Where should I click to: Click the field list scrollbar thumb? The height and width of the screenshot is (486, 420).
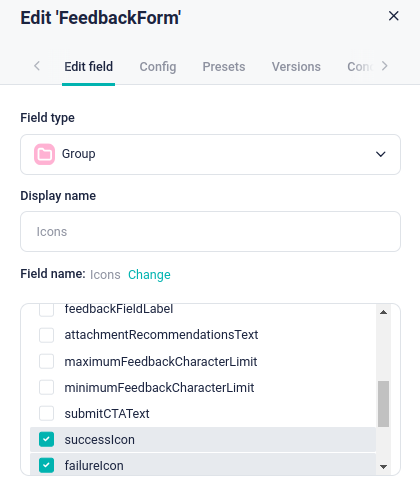pos(383,404)
